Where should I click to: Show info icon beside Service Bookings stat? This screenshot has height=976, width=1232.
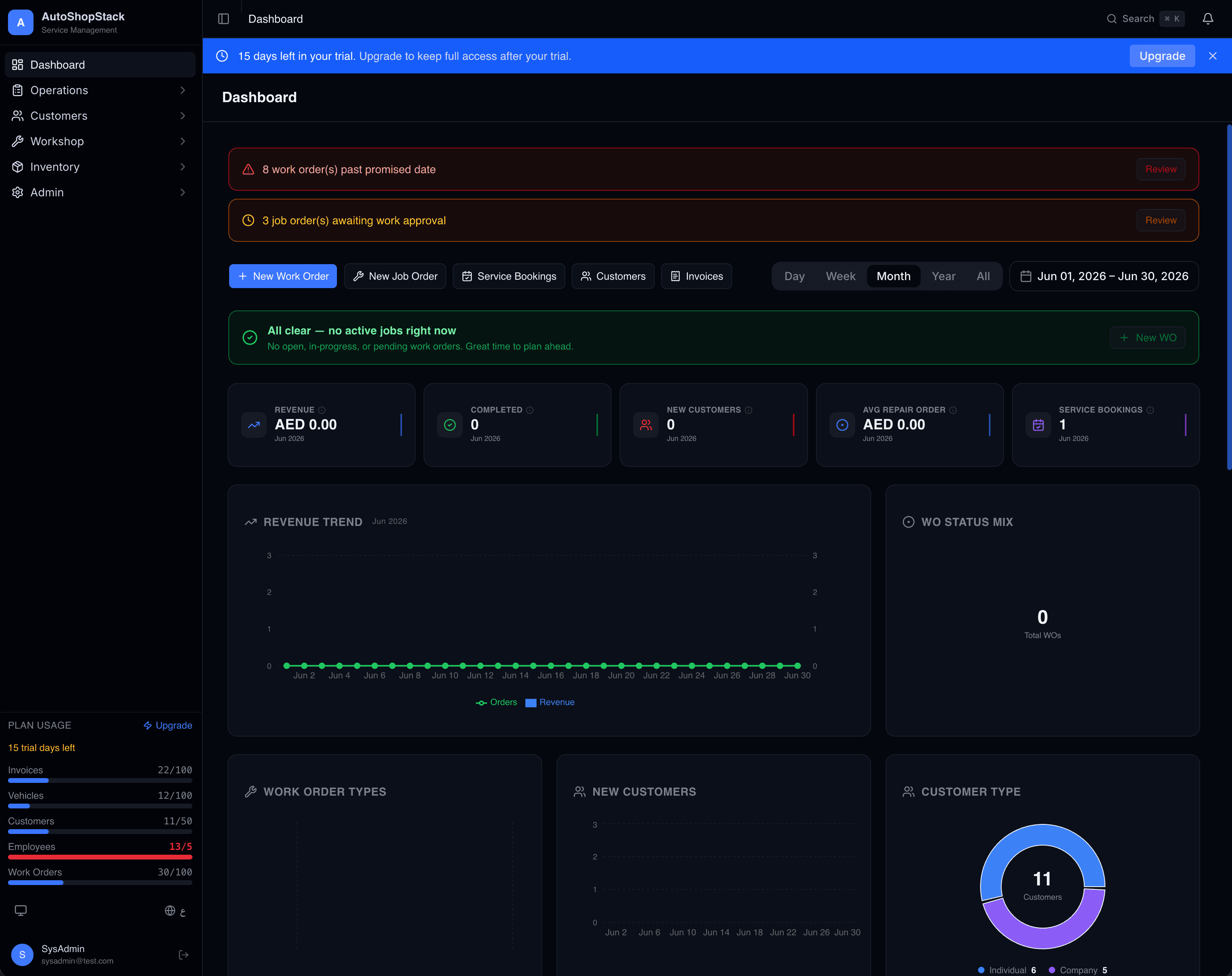[x=1150, y=410]
